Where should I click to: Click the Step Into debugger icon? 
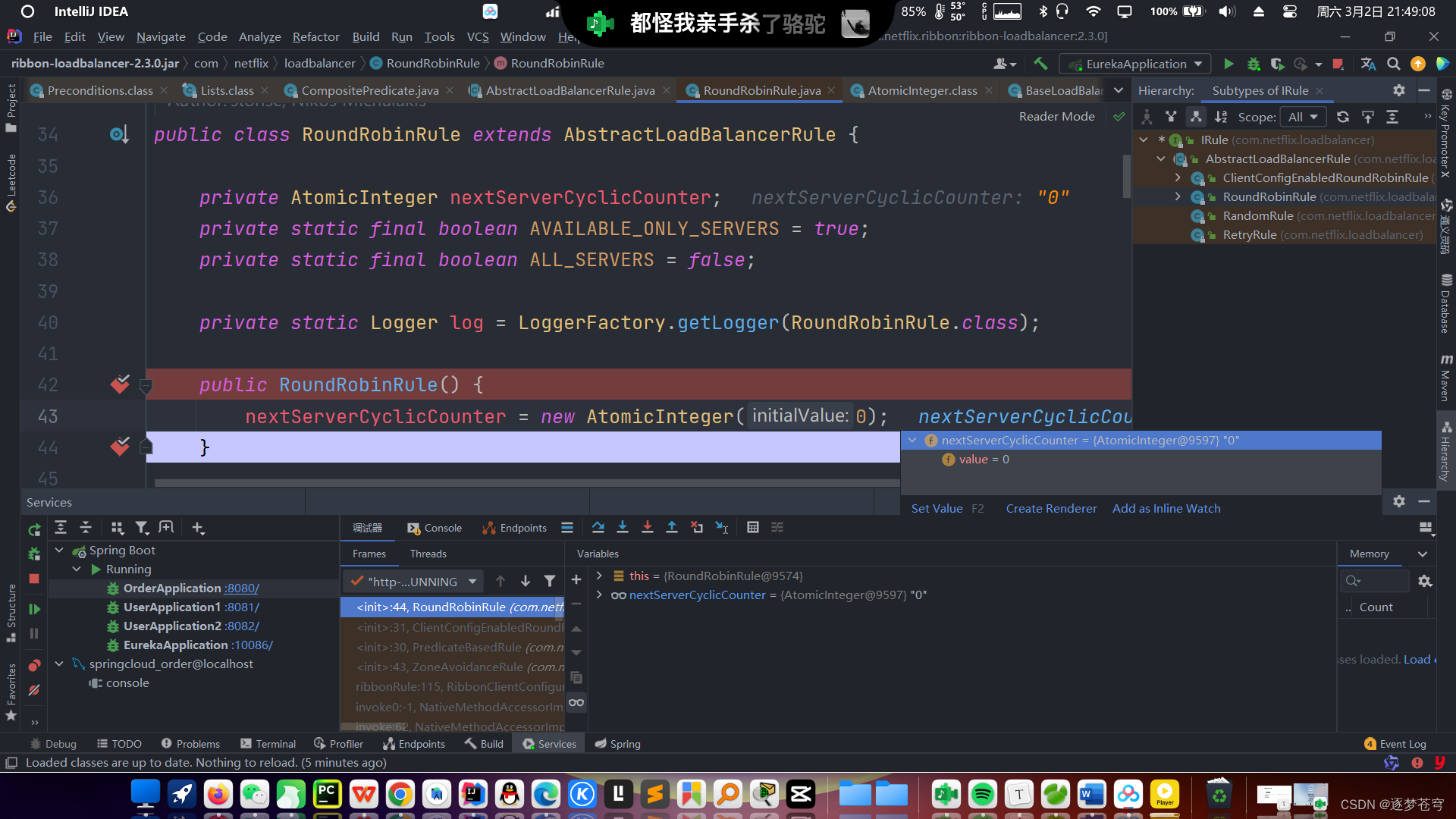[x=623, y=528]
